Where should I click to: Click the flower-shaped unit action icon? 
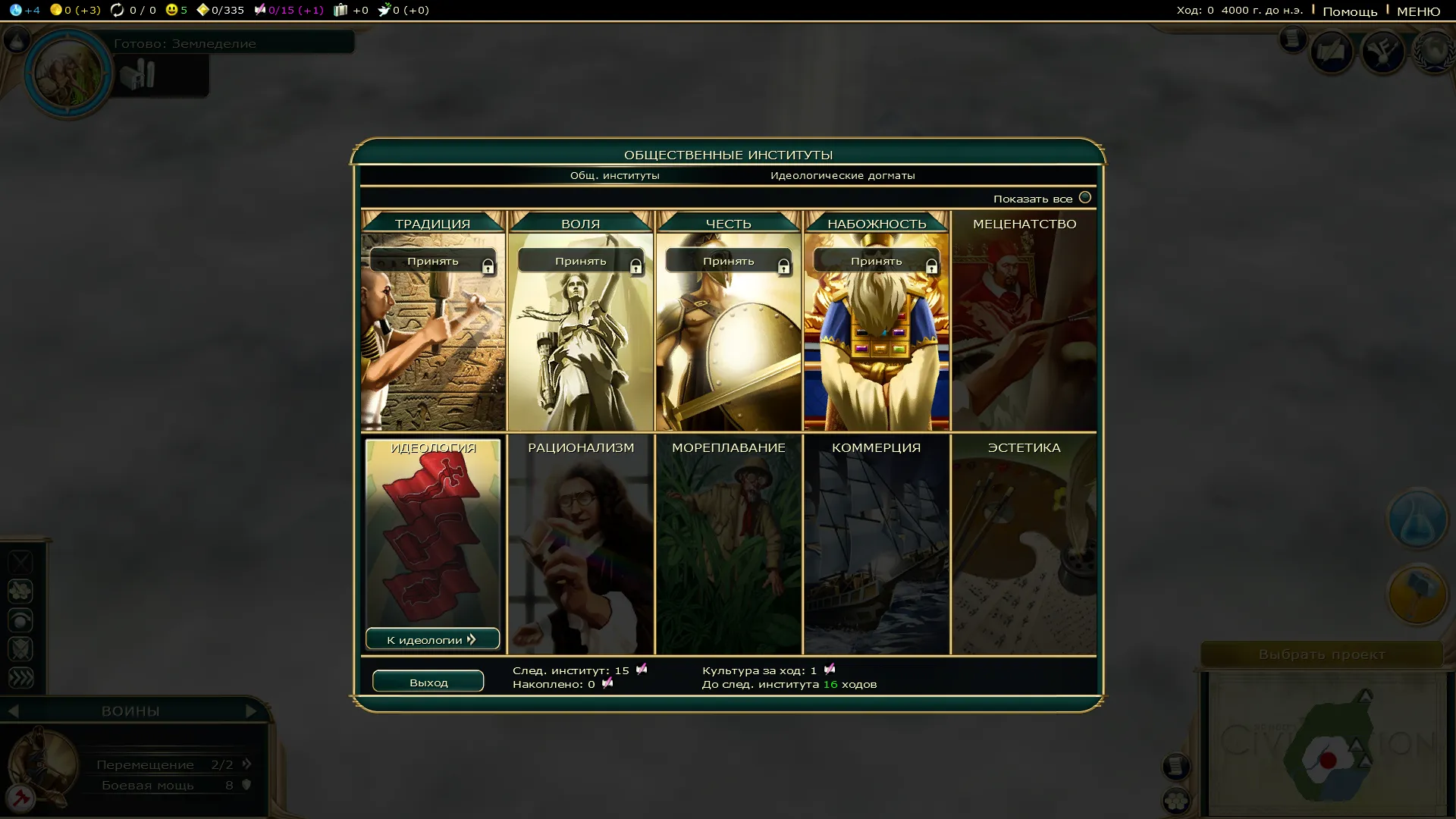coord(20,591)
